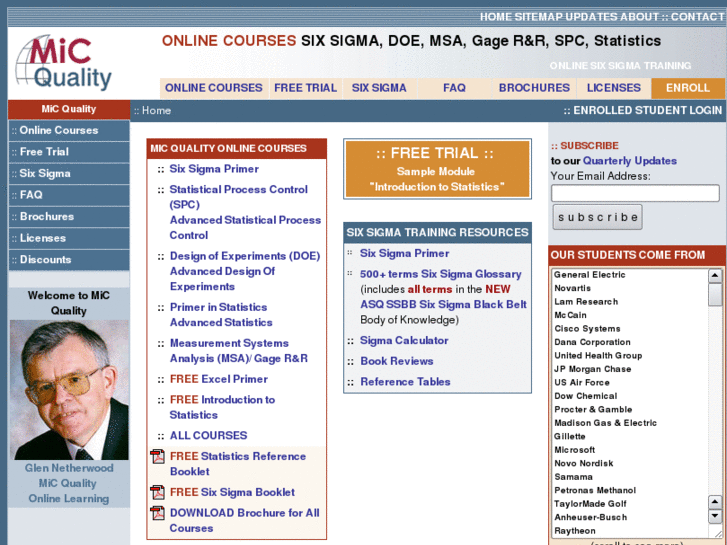The image size is (727, 545).
Task: Select JP Morgan Chase in the students list
Action: 593,369
